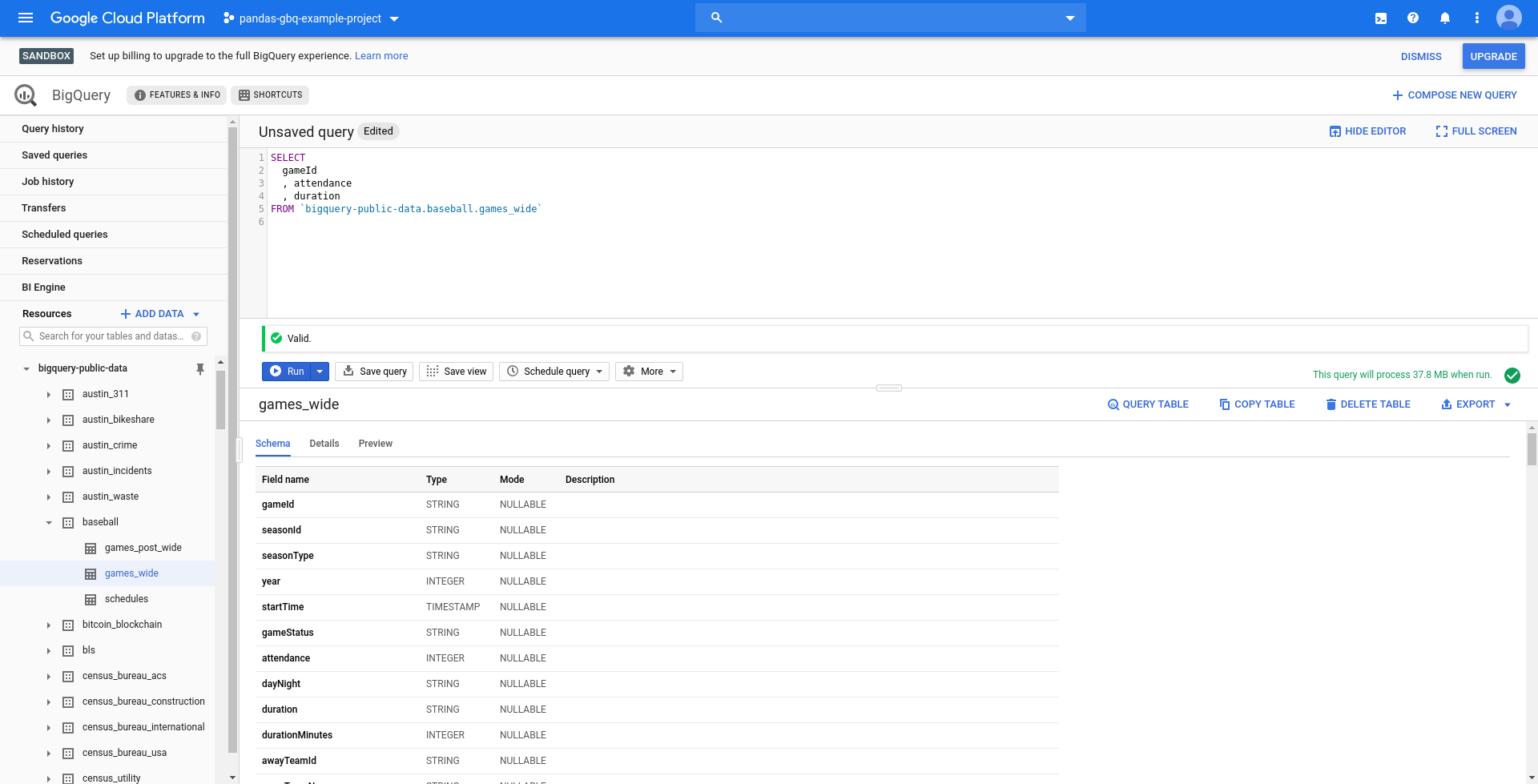The width and height of the screenshot is (1538, 784).
Task: Expand search bar dropdown arrow
Action: [1070, 18]
